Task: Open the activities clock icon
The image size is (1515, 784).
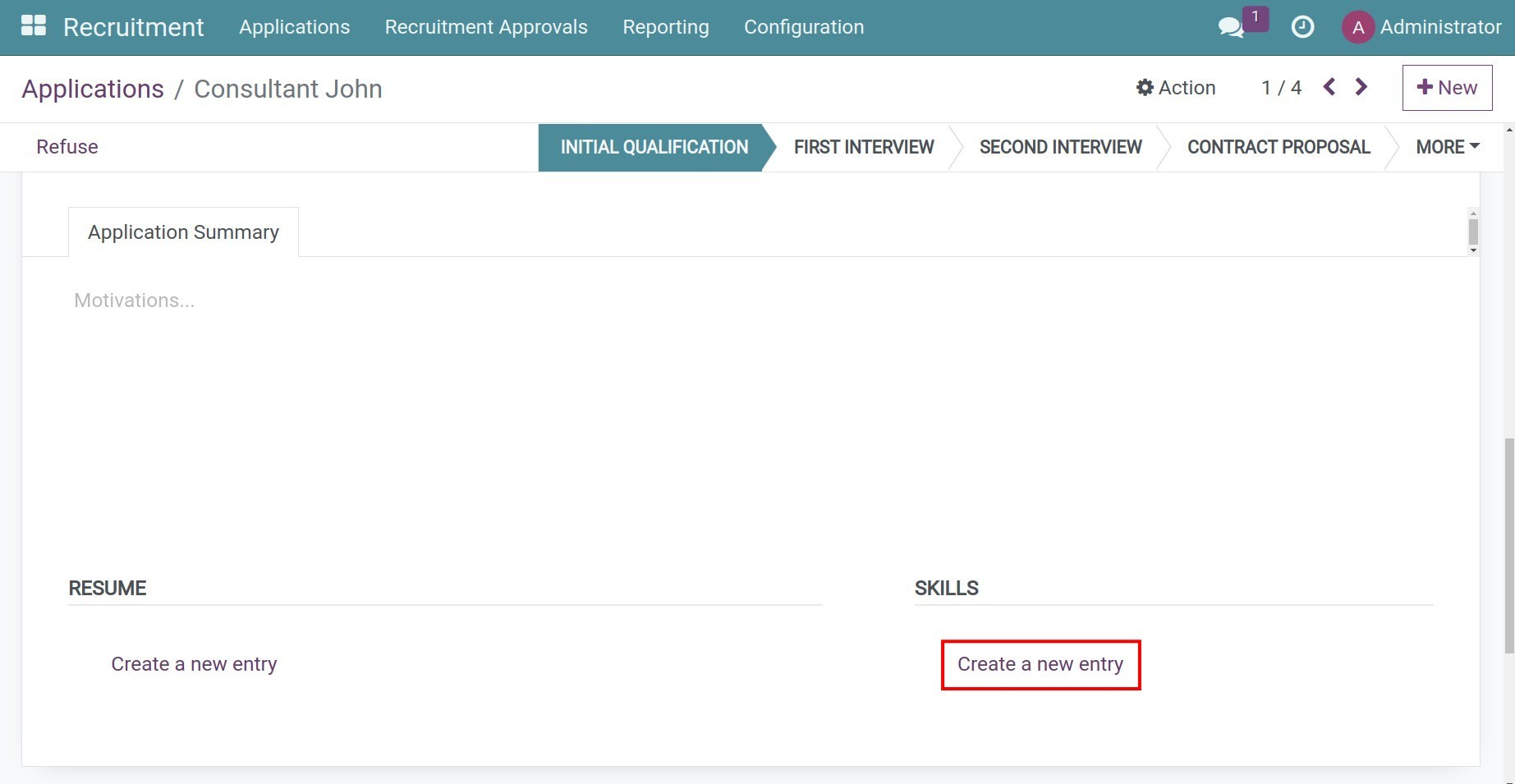Action: point(1303,27)
